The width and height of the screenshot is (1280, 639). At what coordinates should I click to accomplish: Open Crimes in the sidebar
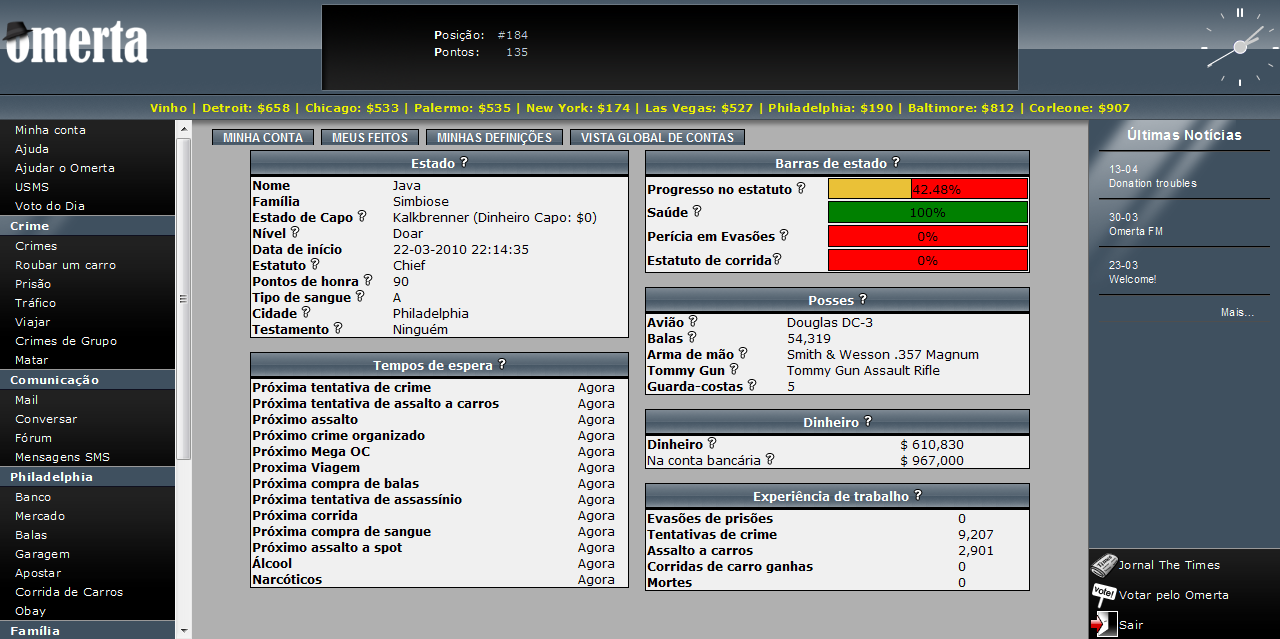click(x=36, y=246)
